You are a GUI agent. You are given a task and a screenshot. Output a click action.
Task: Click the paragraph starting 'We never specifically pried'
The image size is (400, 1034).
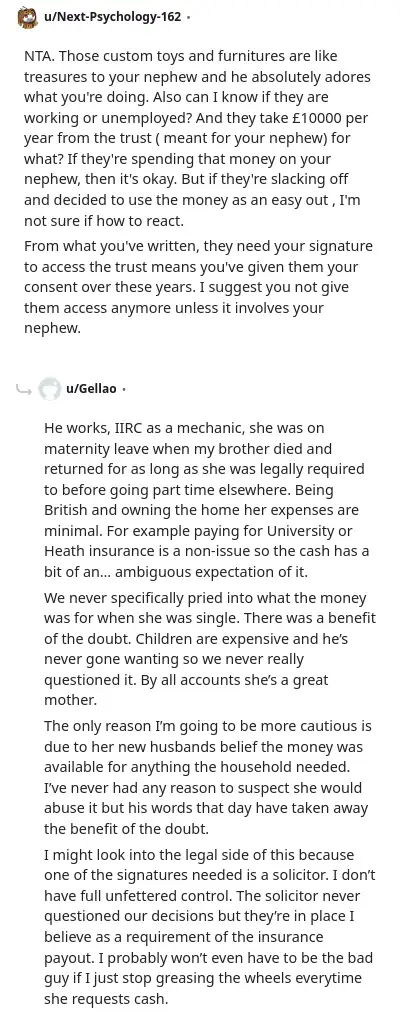click(210, 649)
